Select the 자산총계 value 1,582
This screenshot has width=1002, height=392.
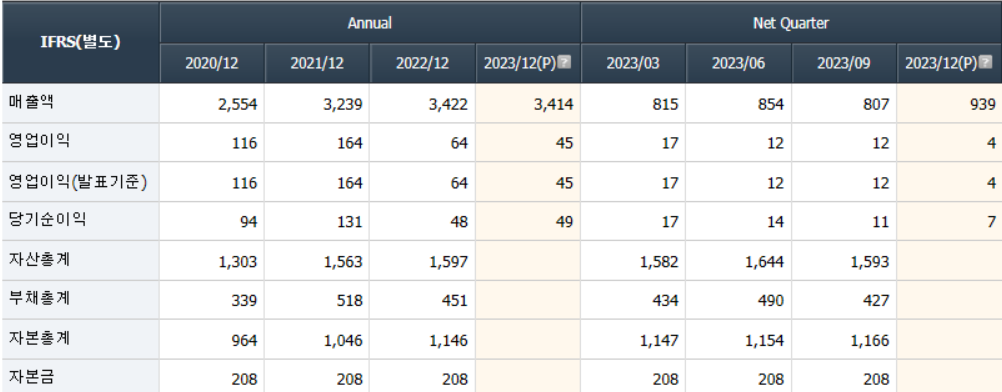[x=660, y=262]
